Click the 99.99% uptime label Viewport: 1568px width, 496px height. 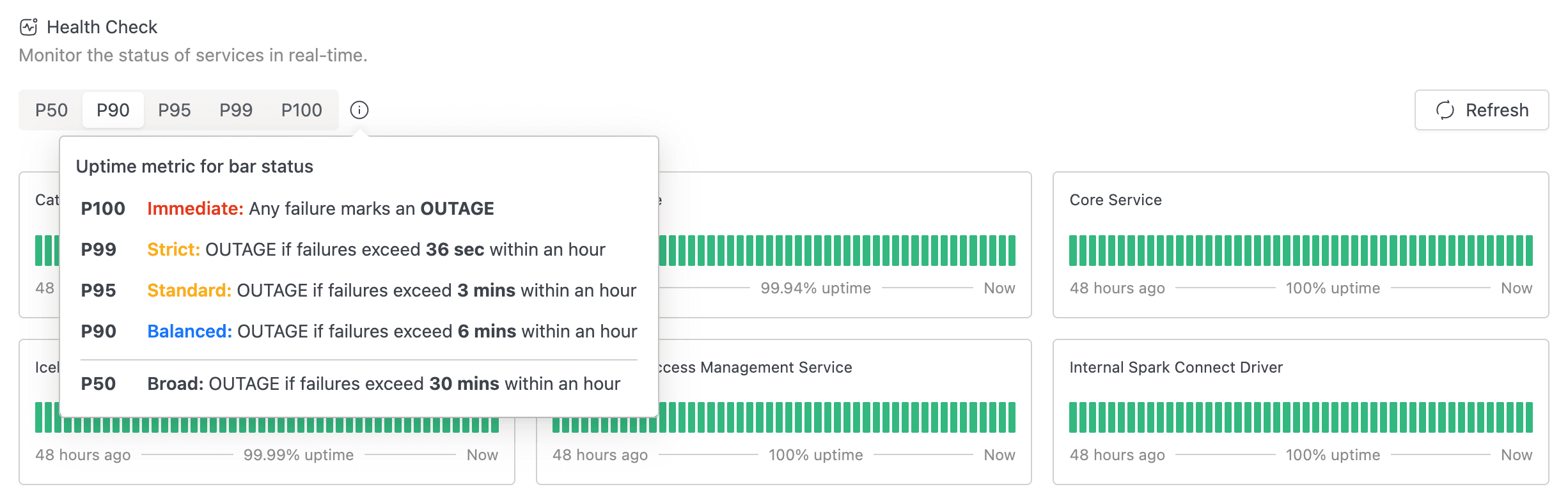(x=298, y=455)
